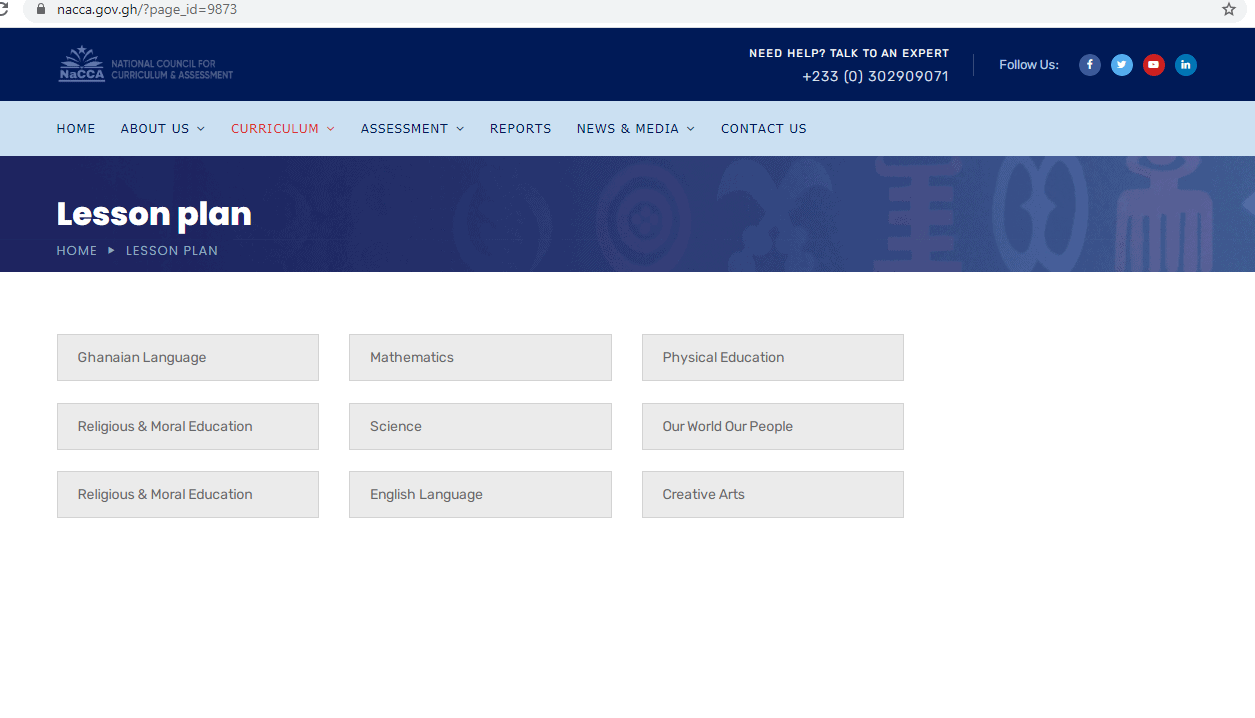
Task: Open the YouTube channel icon
Action: pos(1154,65)
